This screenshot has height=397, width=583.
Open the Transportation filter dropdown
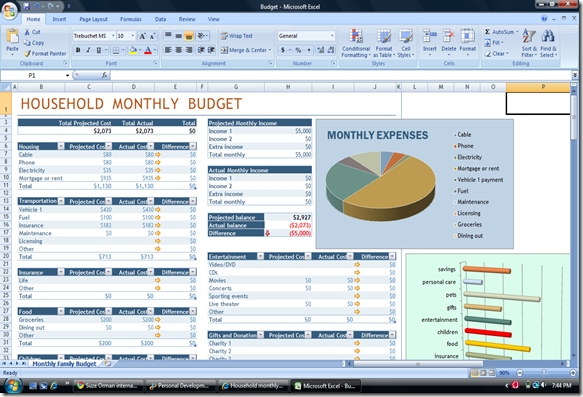[x=61, y=201]
